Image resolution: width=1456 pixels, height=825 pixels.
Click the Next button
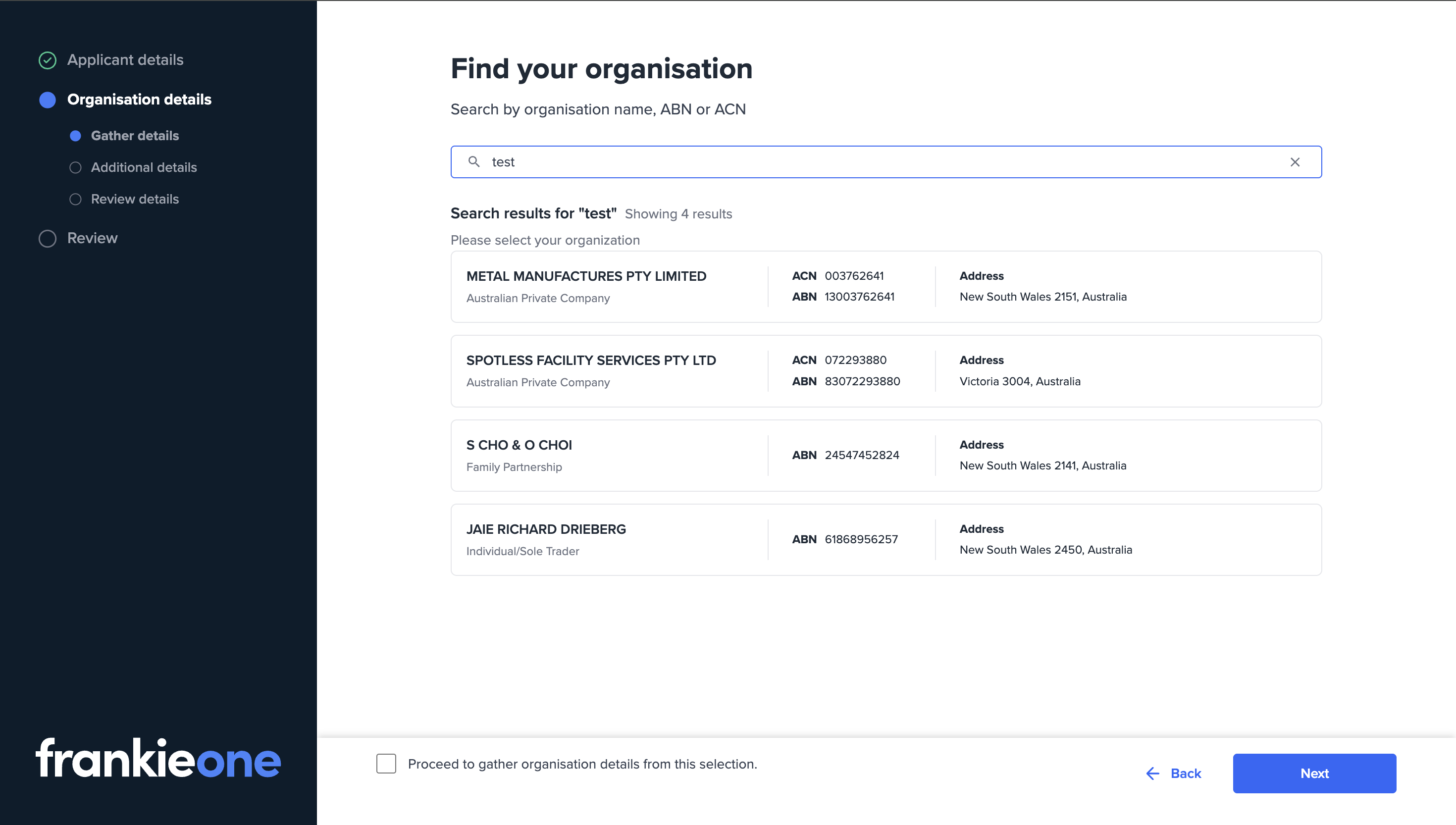click(x=1314, y=773)
